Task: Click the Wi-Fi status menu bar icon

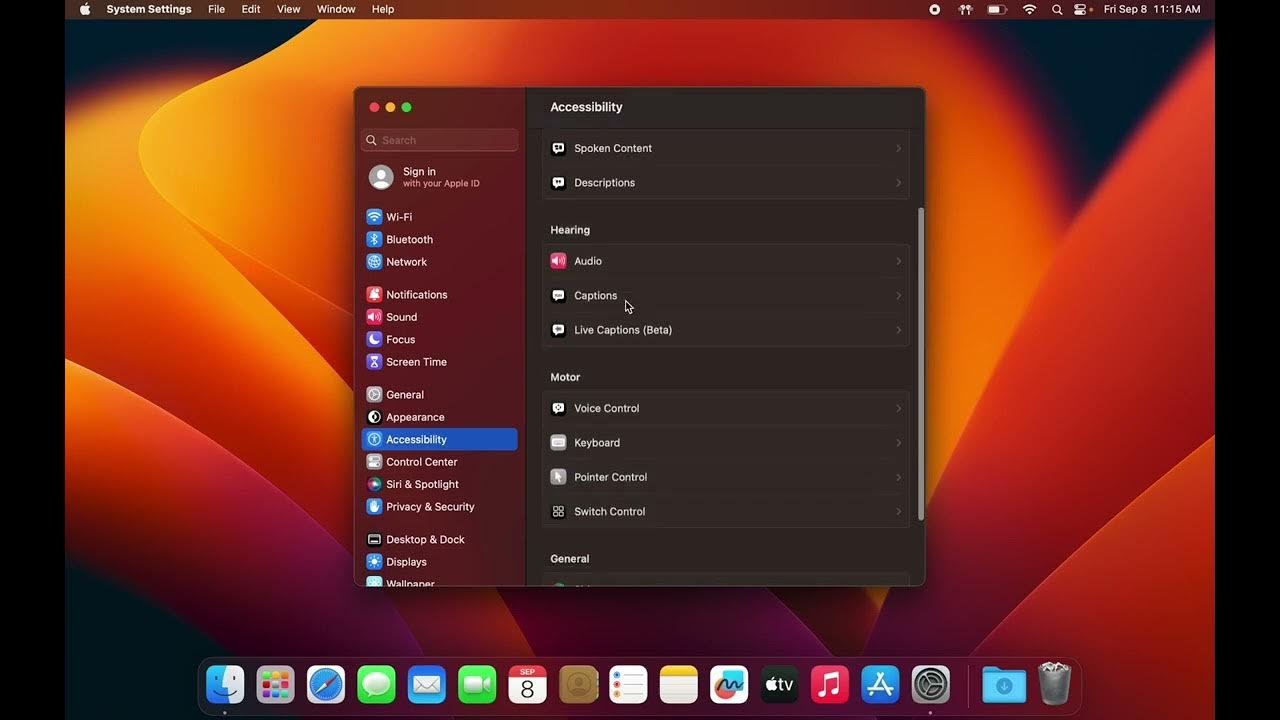Action: (1029, 9)
